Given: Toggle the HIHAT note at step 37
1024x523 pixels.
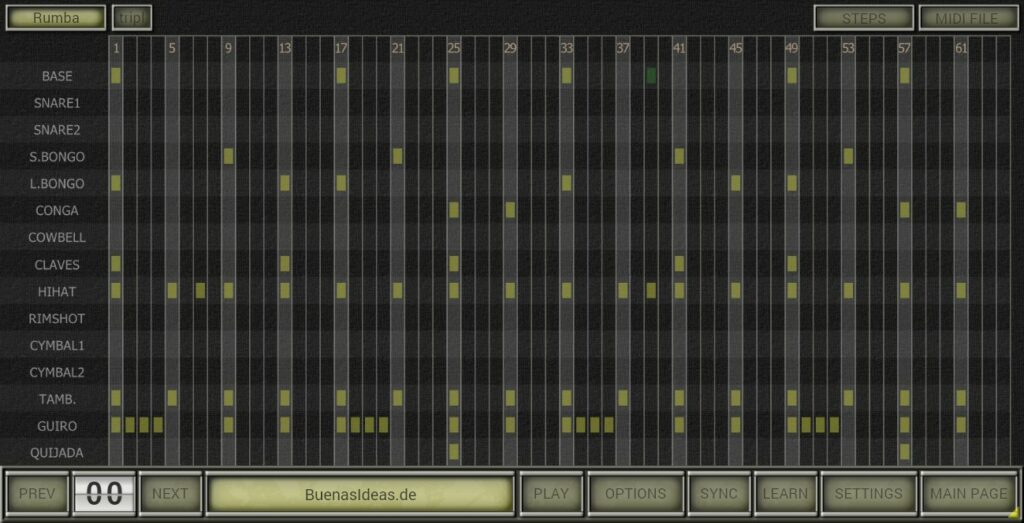Looking at the screenshot, I should (x=623, y=291).
